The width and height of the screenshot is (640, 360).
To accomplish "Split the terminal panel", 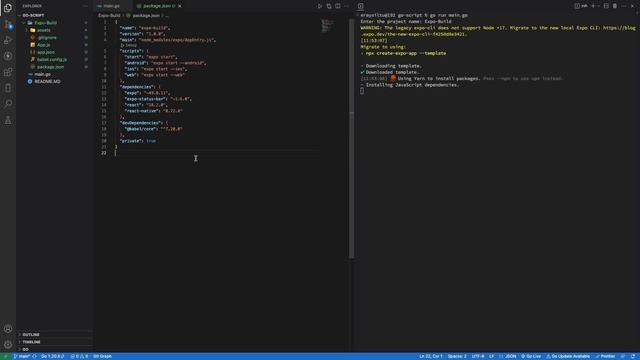I will pyautogui.click(x=606, y=6).
